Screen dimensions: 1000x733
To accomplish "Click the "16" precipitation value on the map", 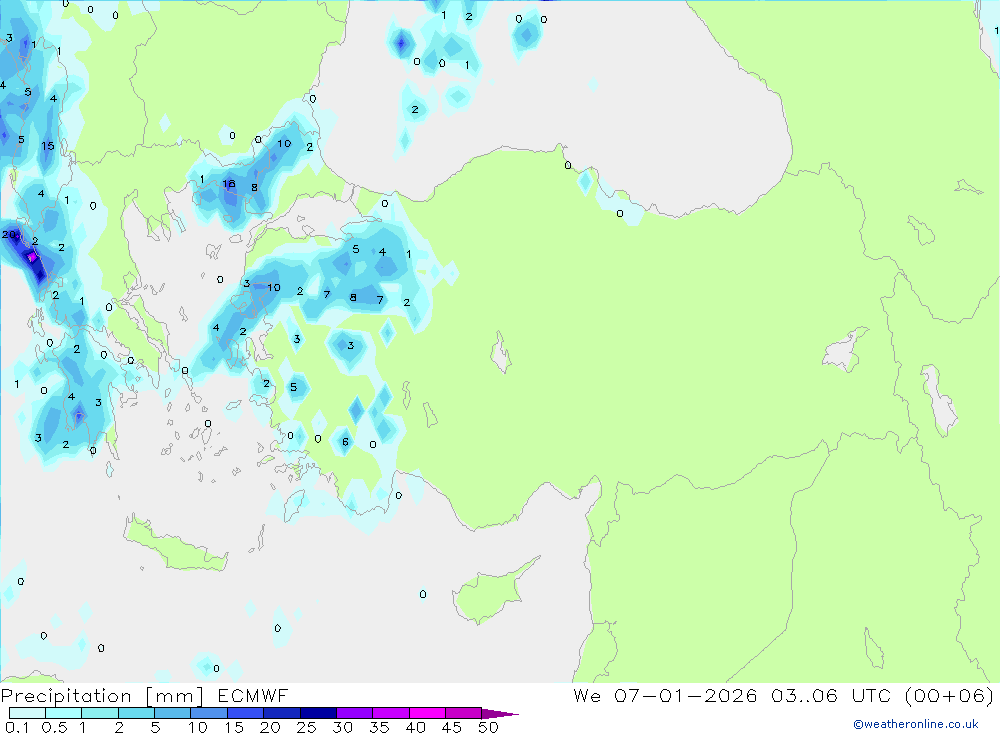I will (x=229, y=184).
